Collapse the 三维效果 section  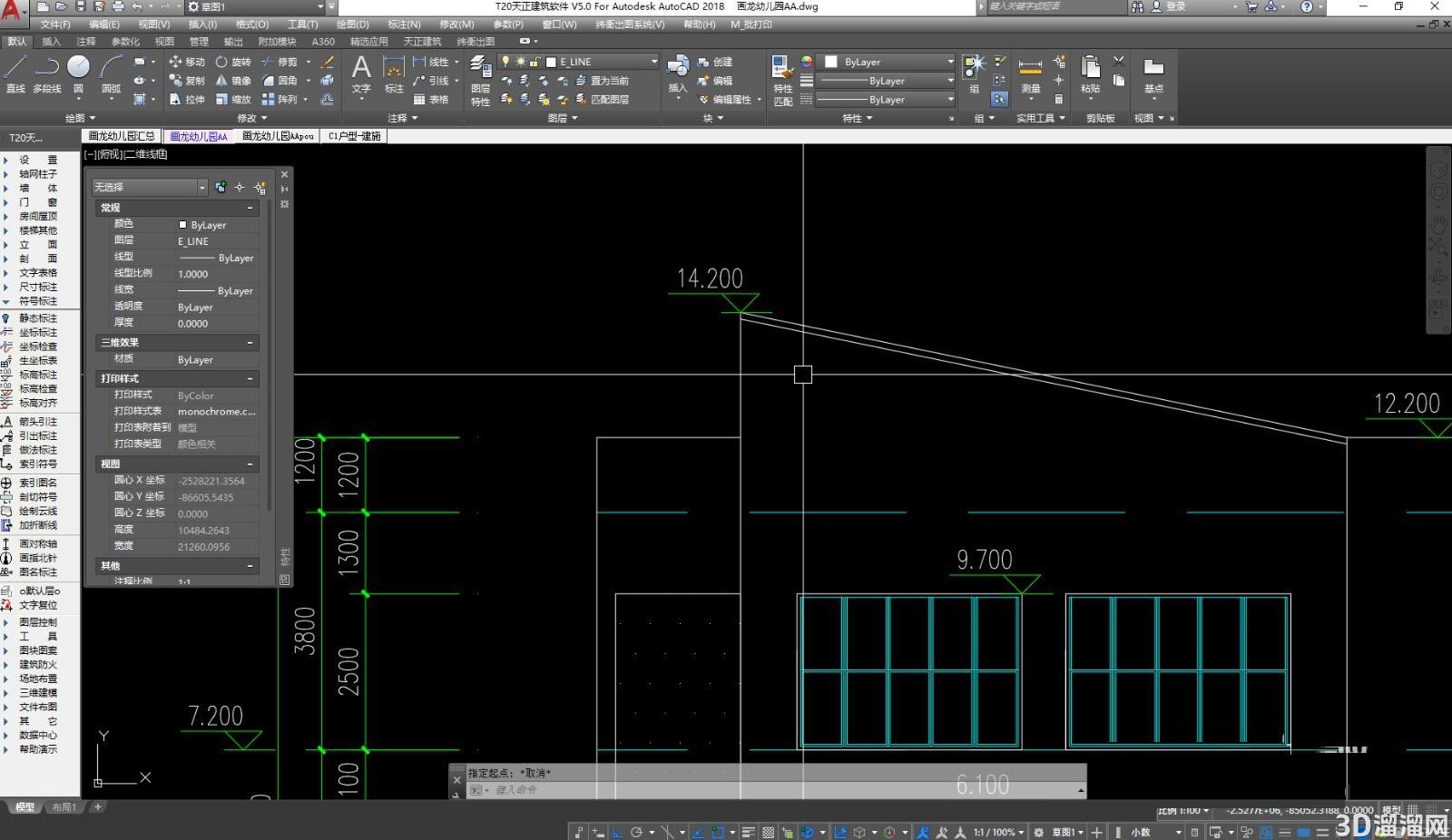250,343
